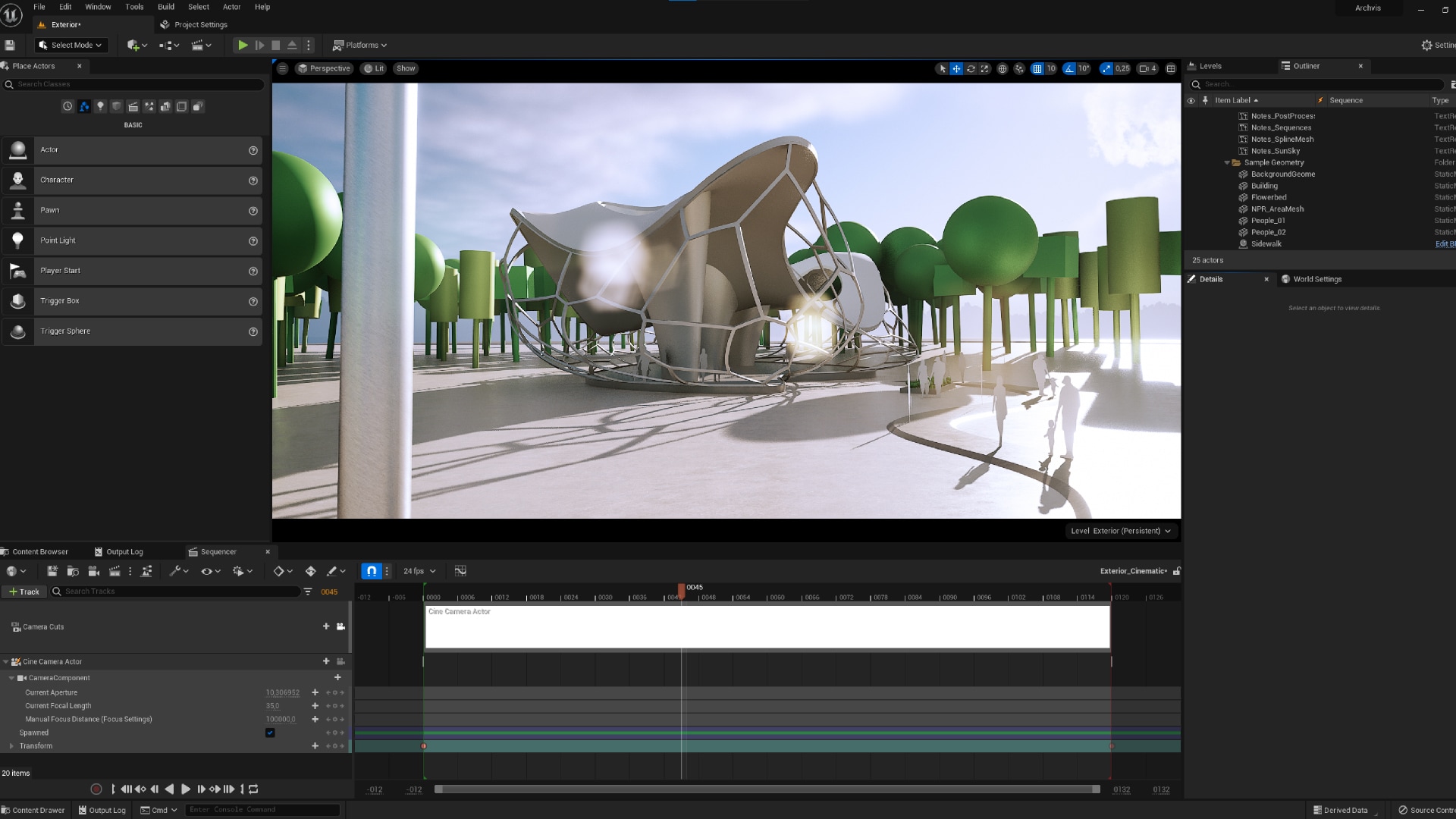This screenshot has width=1456, height=819.
Task: Switch to the Rotate tool in viewport toolbar
Action: [971, 68]
